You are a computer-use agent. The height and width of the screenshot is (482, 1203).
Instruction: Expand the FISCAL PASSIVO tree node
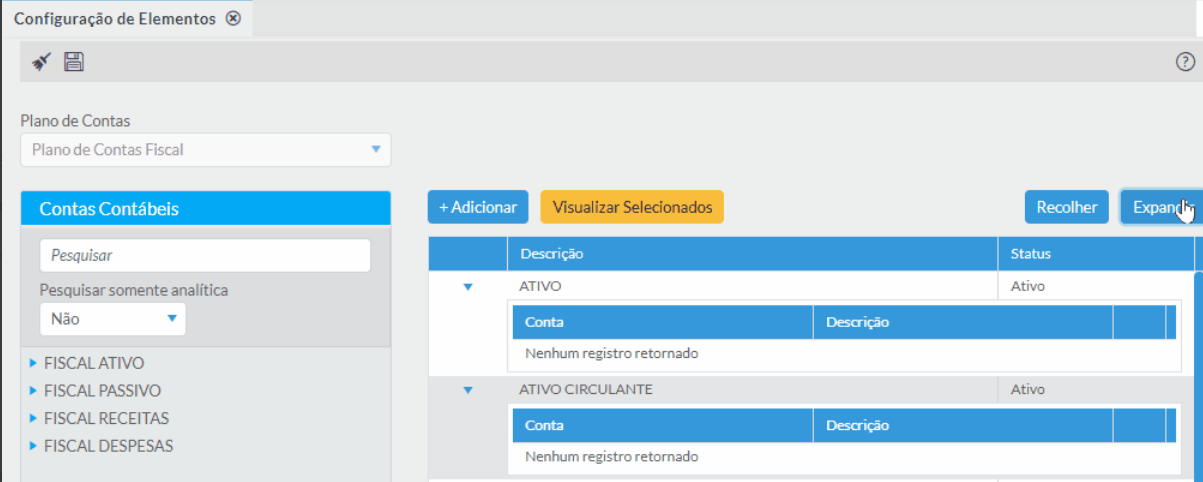34,391
